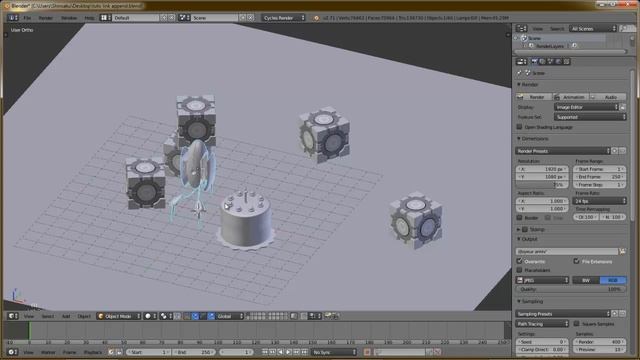640x360 pixels.
Task: Play the animation forward
Action: point(289,352)
